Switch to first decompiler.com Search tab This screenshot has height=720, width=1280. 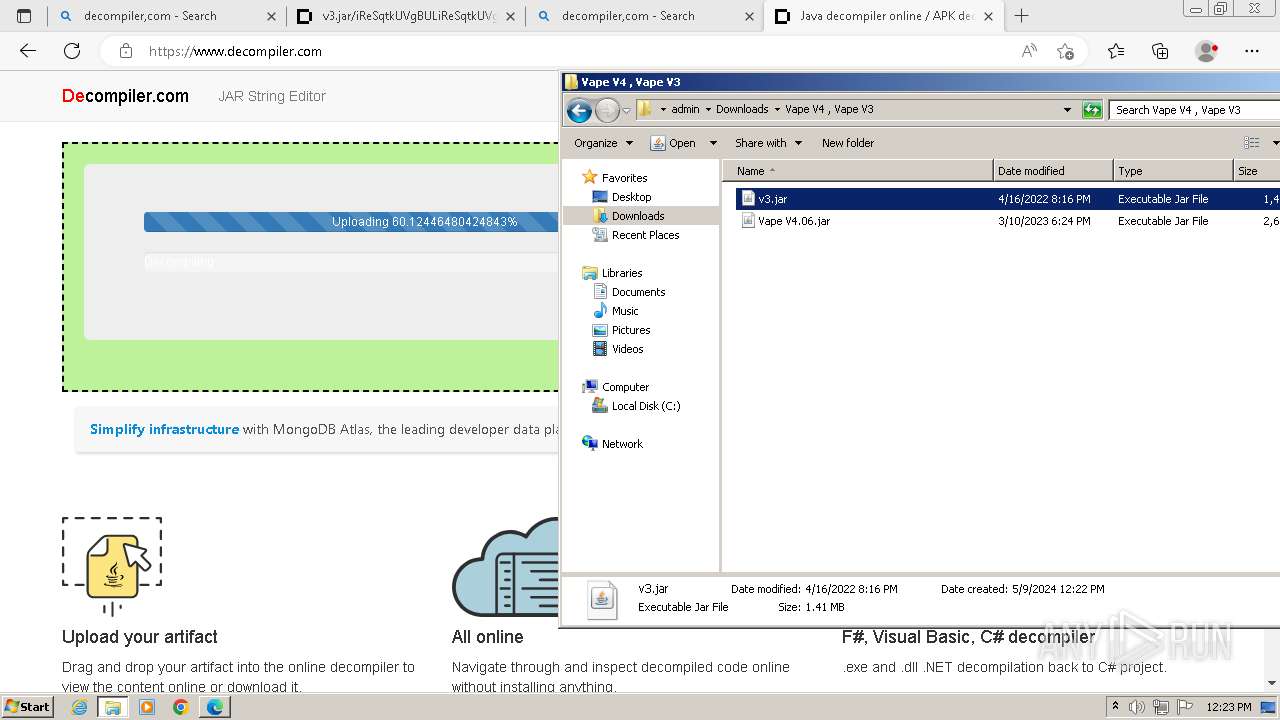pos(166,16)
